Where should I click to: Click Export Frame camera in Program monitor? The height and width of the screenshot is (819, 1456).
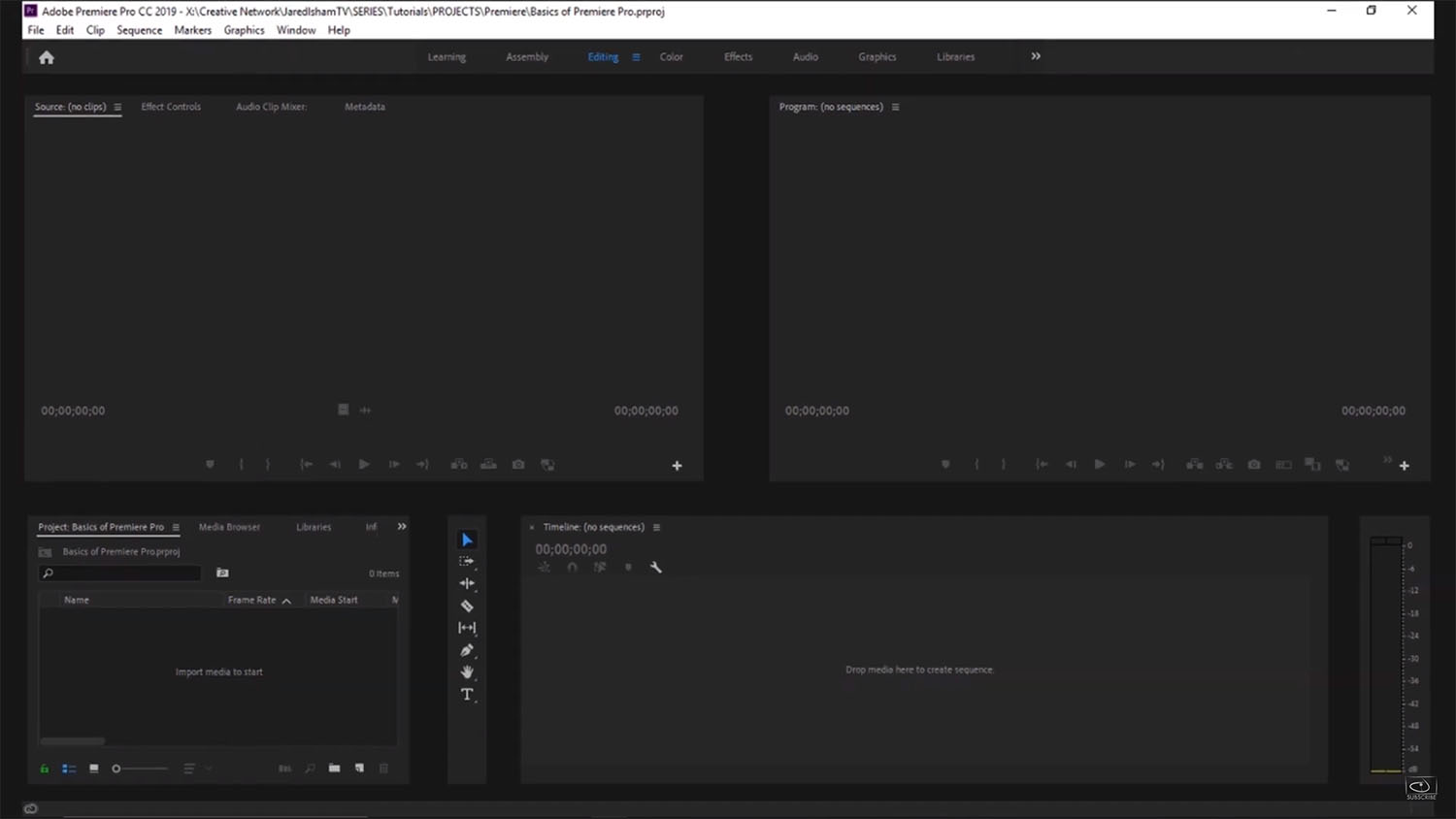[x=1254, y=465]
